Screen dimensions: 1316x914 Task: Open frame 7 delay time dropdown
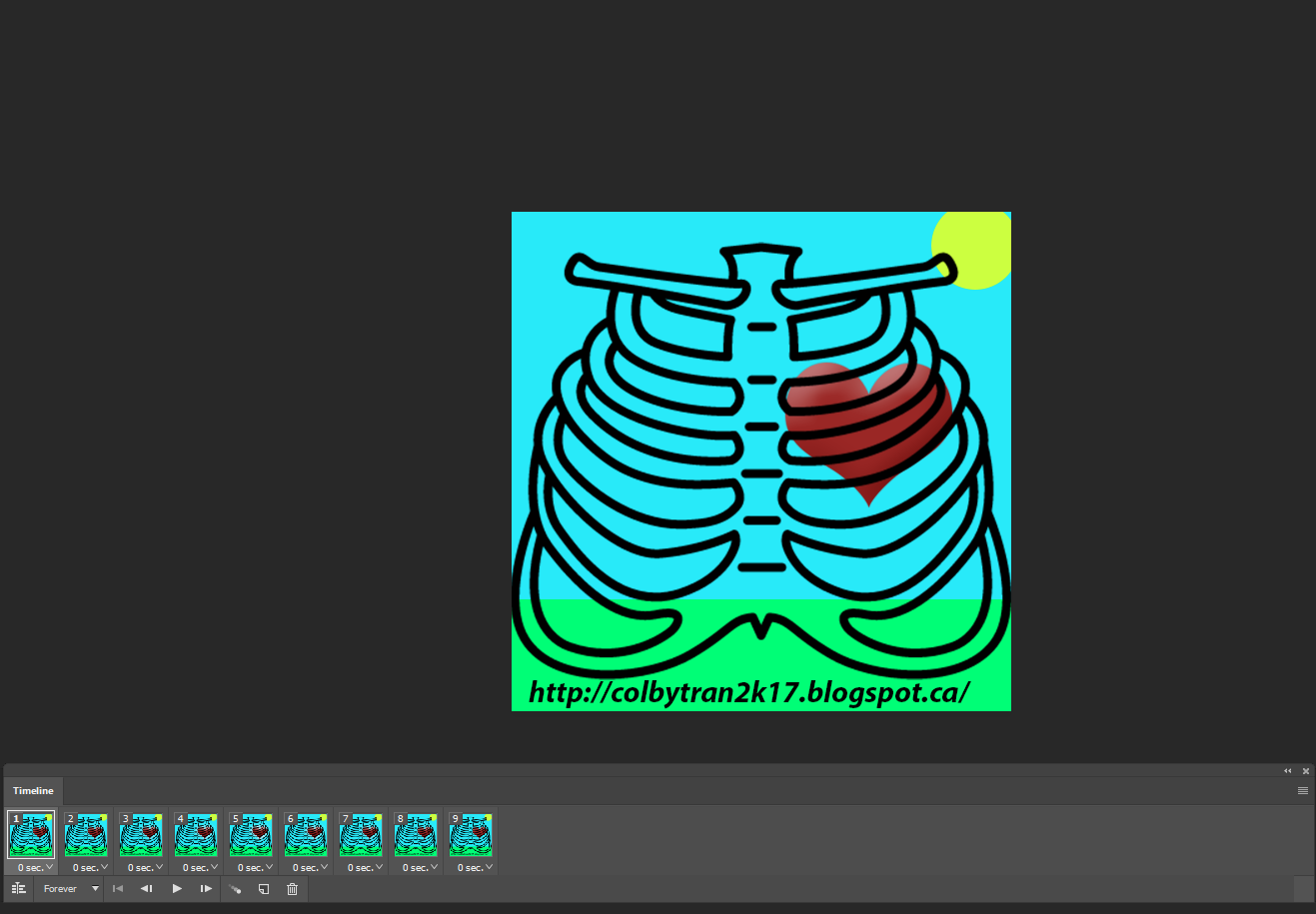pyautogui.click(x=366, y=867)
